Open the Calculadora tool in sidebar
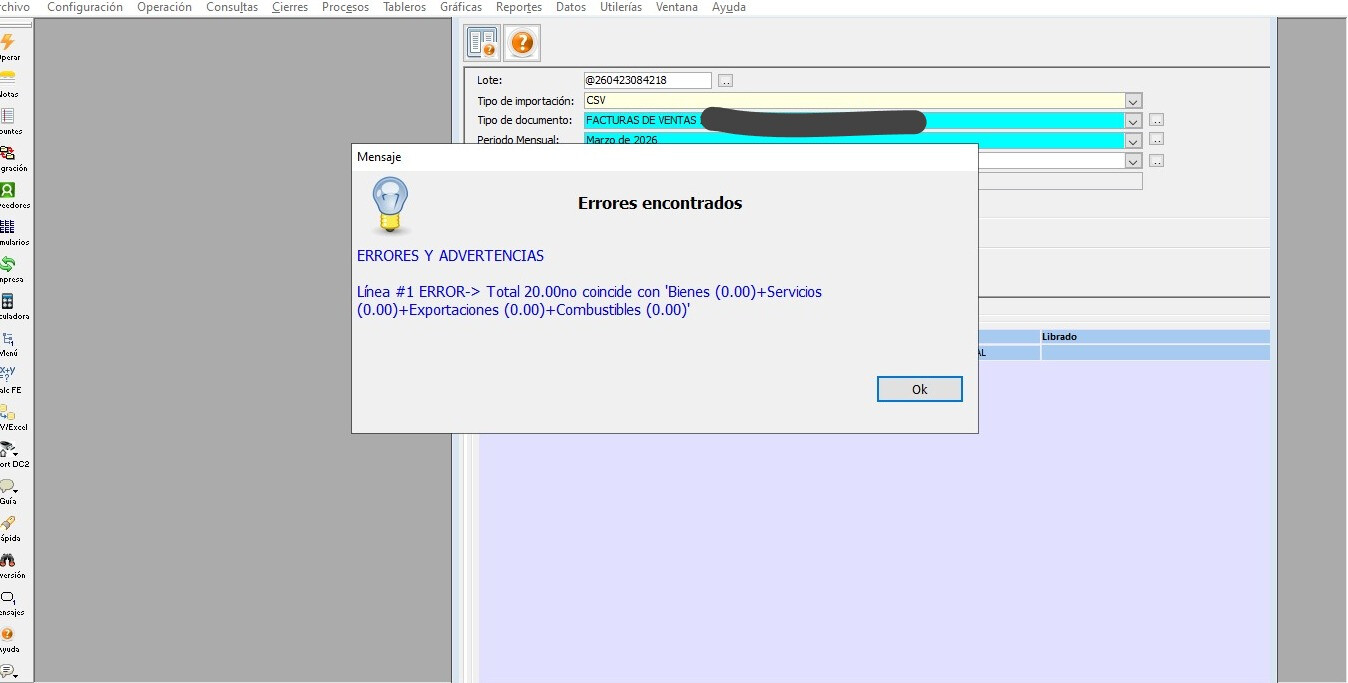Screen dimensions: 1348x683 point(8,302)
